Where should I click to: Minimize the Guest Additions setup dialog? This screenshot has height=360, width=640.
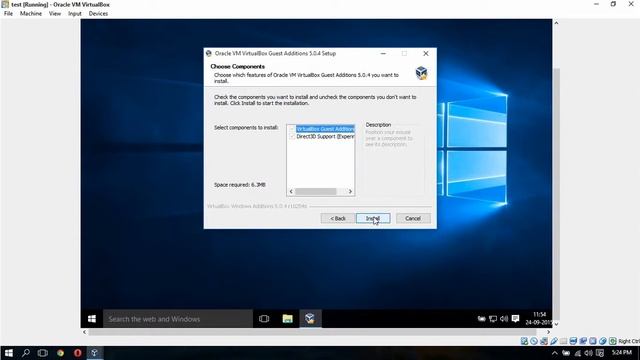click(x=383, y=53)
